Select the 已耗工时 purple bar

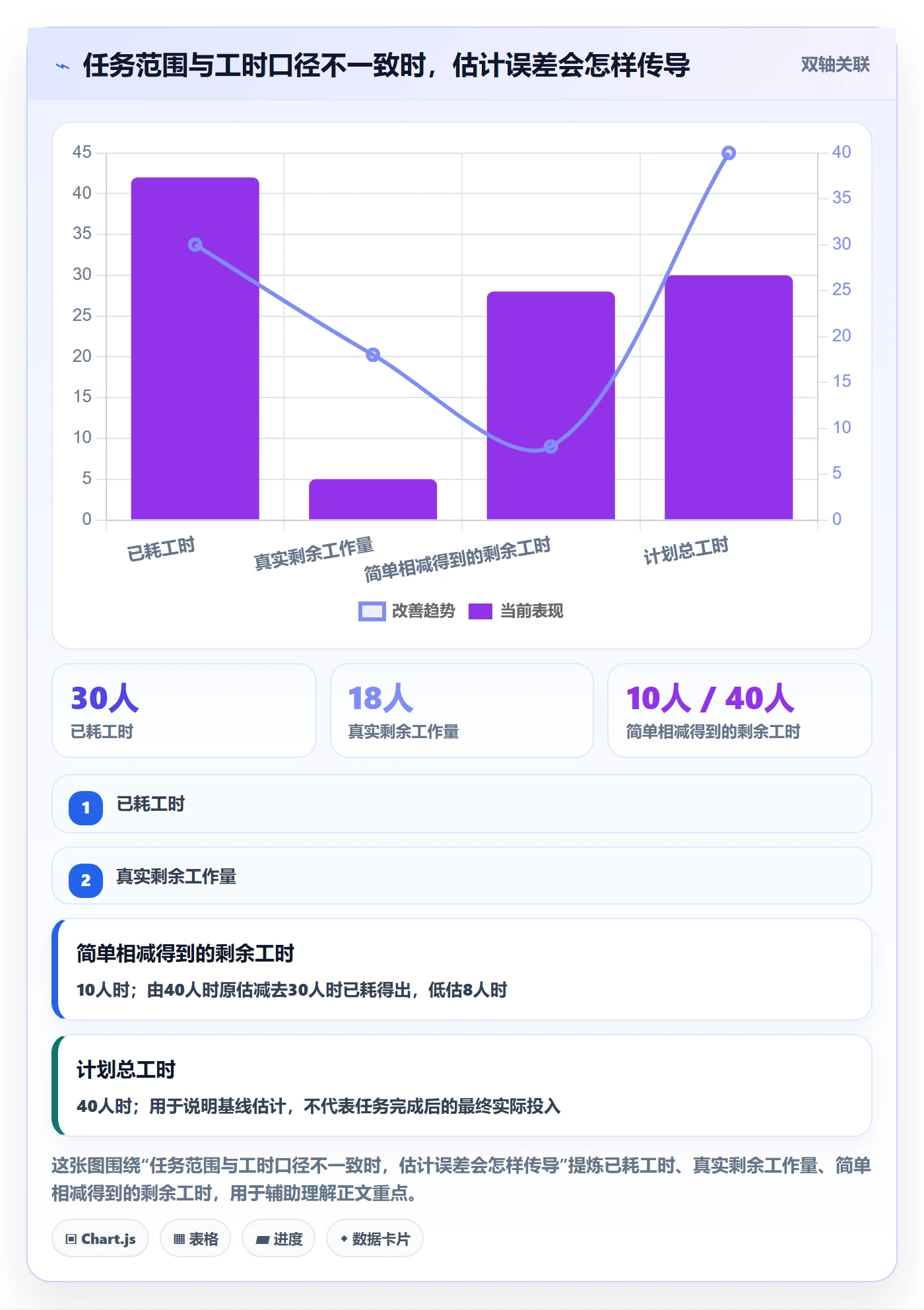(195, 349)
